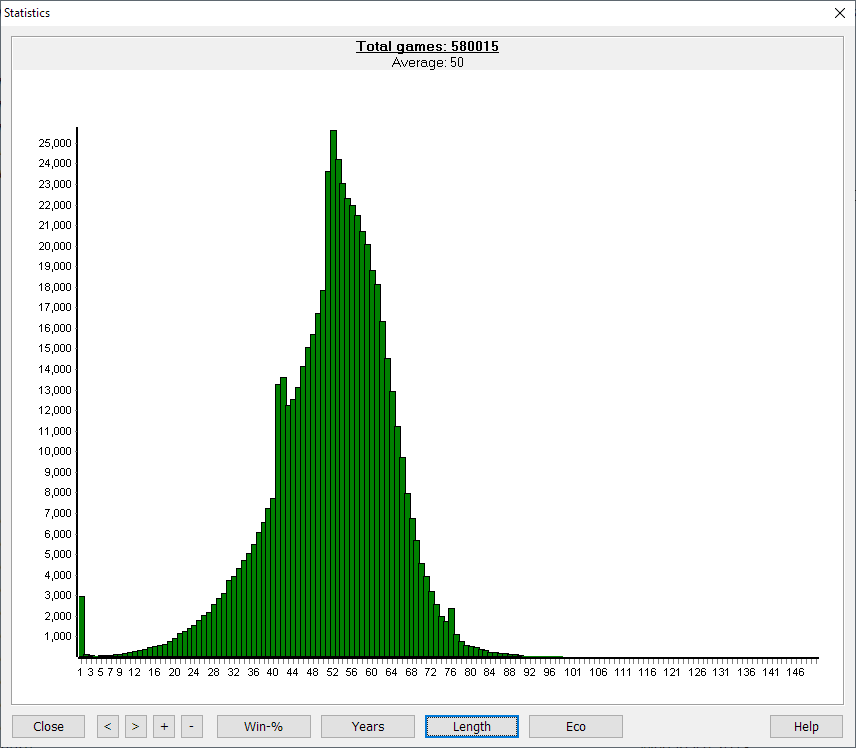Click the 7,000 y-axis label
This screenshot has width=856, height=748.
pos(58,513)
